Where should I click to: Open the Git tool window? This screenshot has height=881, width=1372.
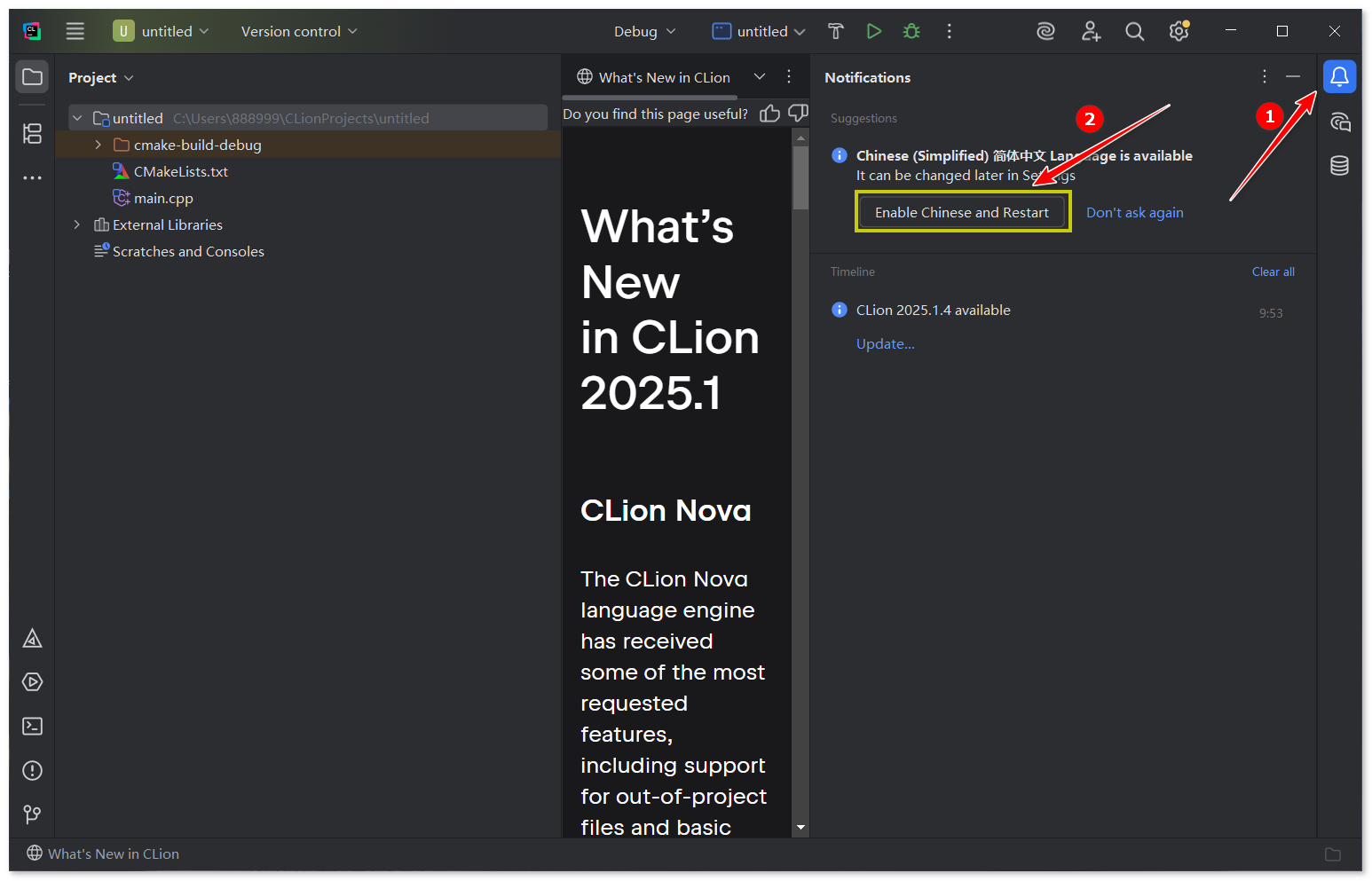(32, 814)
